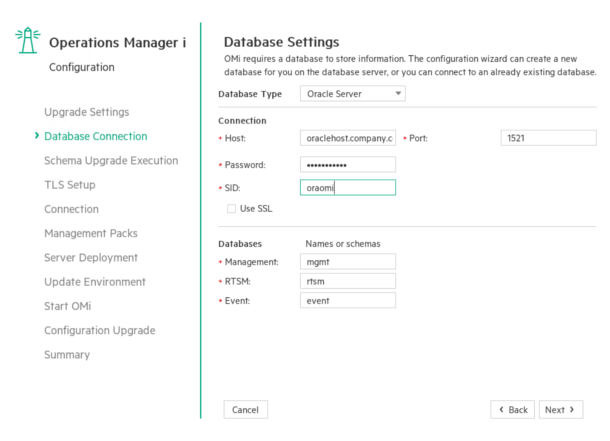Open the Database Type dropdown

352,94
